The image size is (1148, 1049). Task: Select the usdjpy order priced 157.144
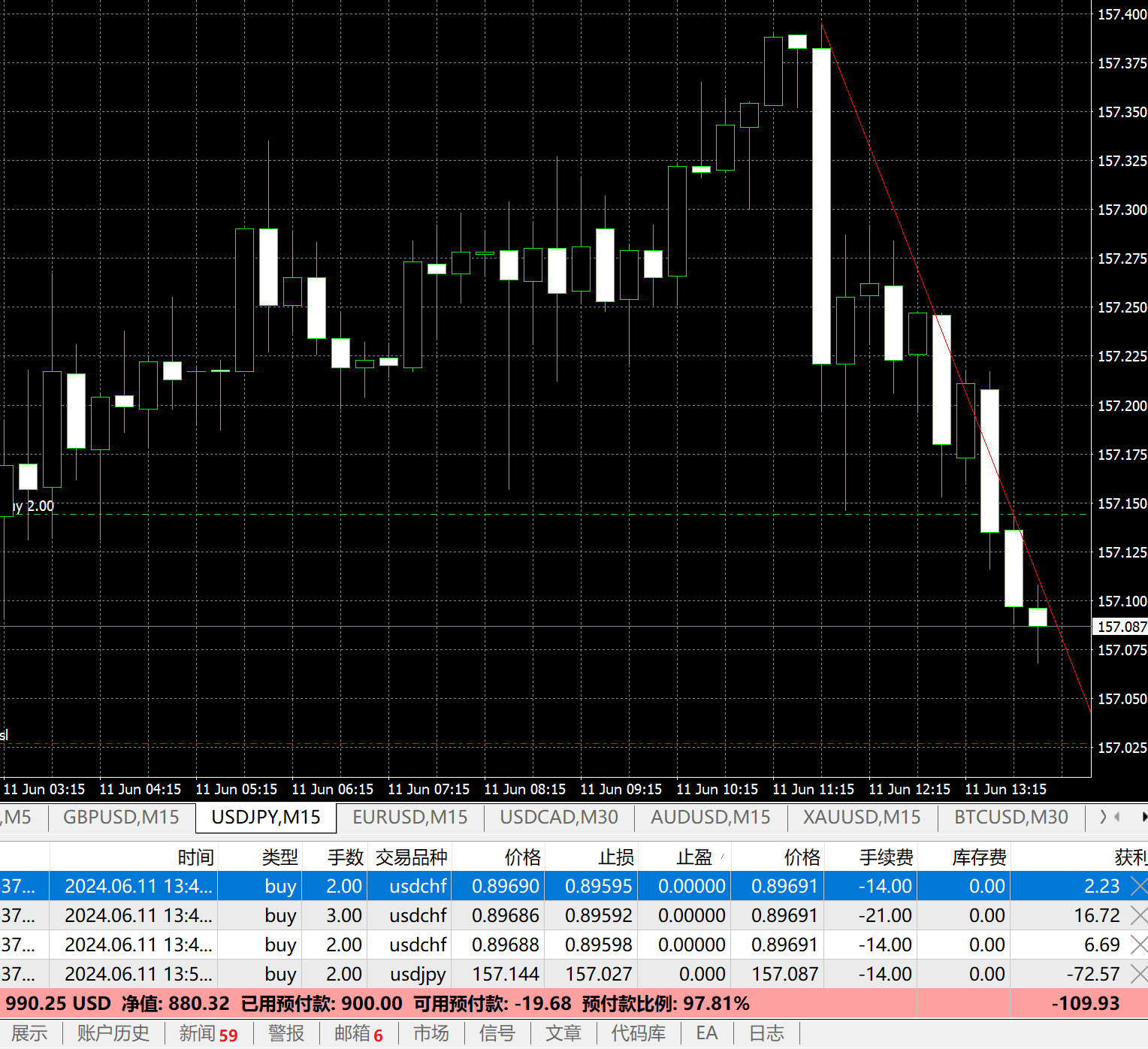click(574, 974)
